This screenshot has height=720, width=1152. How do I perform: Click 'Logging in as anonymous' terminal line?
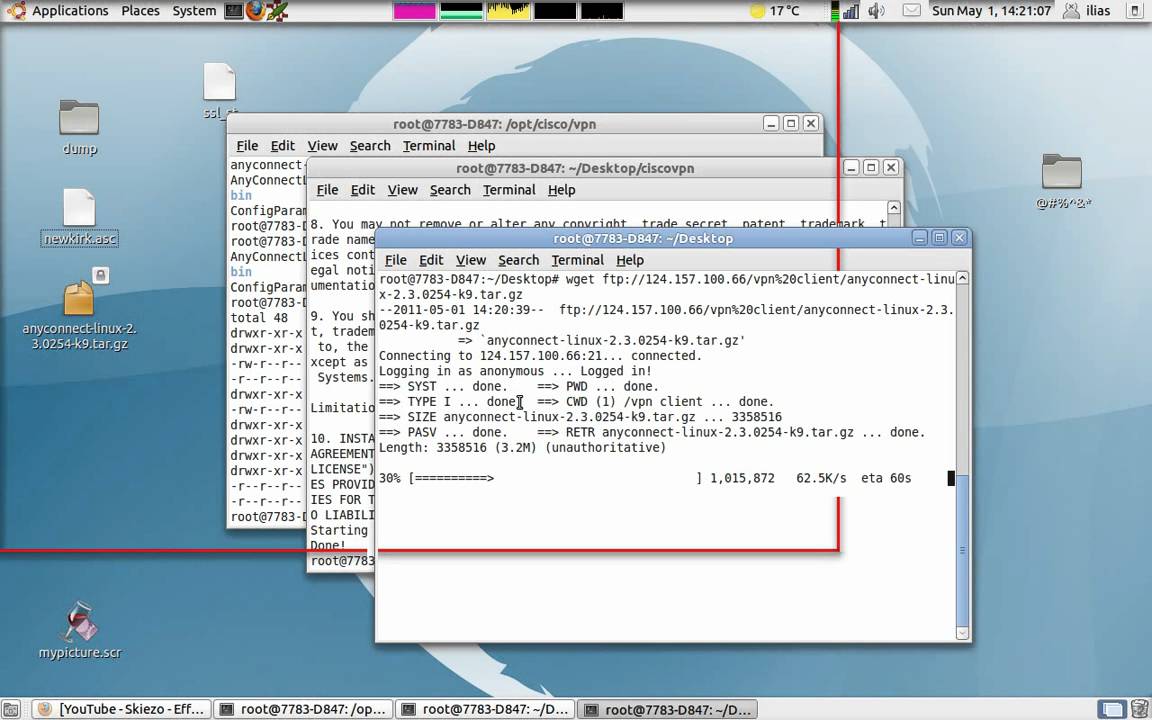[515, 371]
